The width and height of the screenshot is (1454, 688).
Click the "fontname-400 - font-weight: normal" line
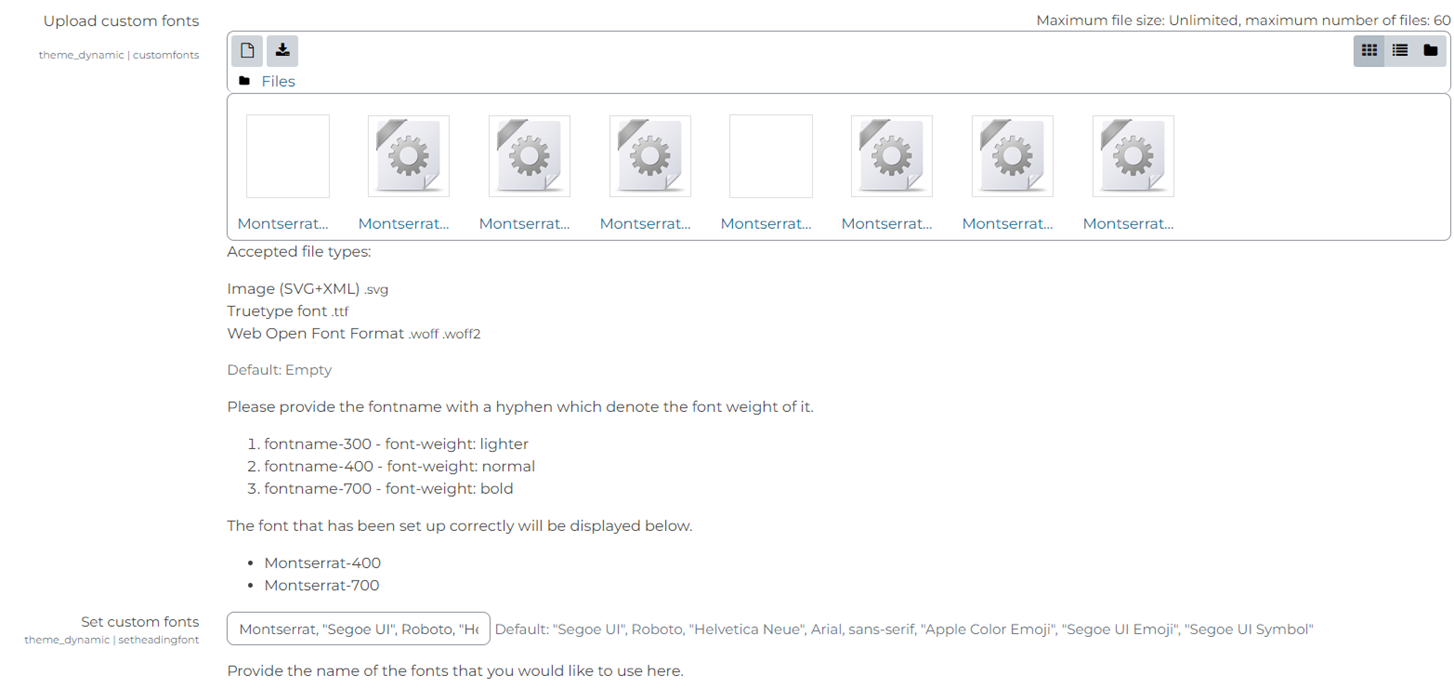click(x=399, y=466)
